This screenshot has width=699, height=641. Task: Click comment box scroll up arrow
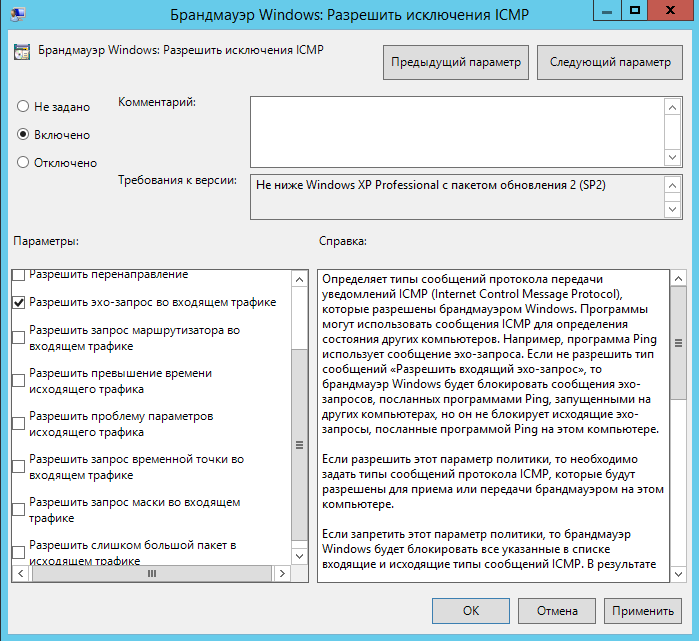pos(673,107)
